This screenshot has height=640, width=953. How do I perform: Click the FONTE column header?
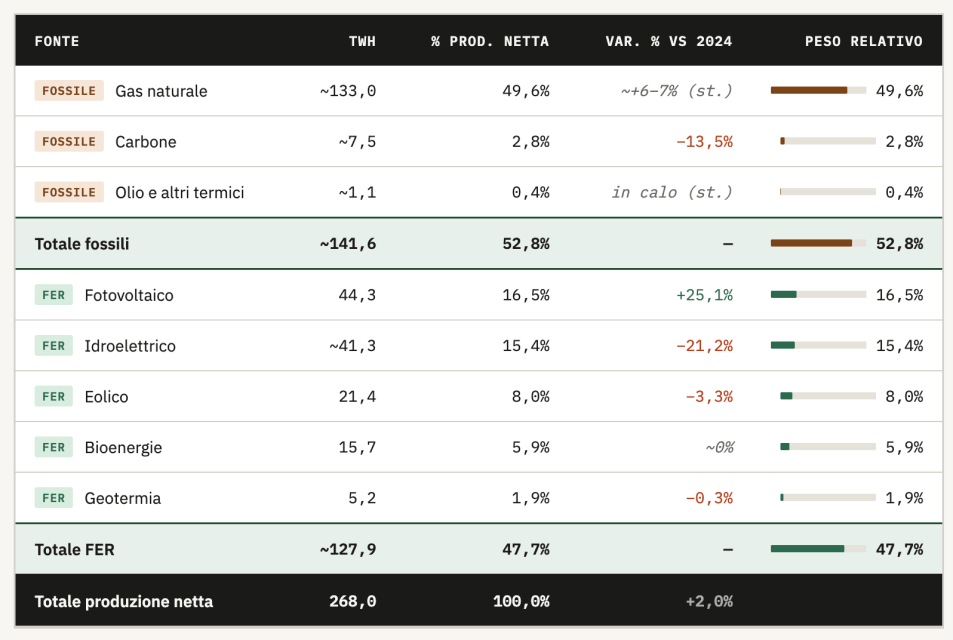pyautogui.click(x=57, y=41)
